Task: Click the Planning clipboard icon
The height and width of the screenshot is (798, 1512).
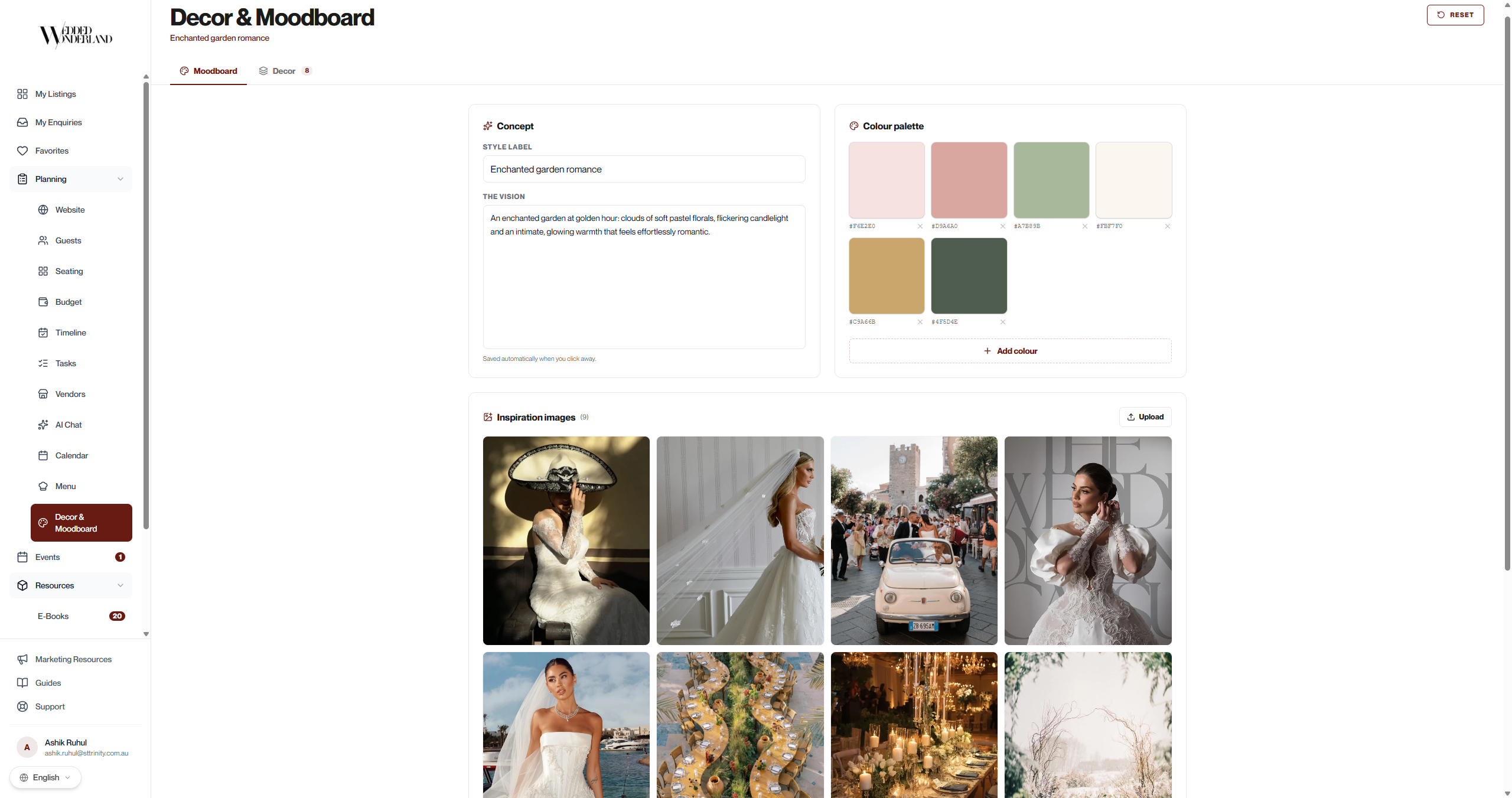Action: tap(22, 179)
